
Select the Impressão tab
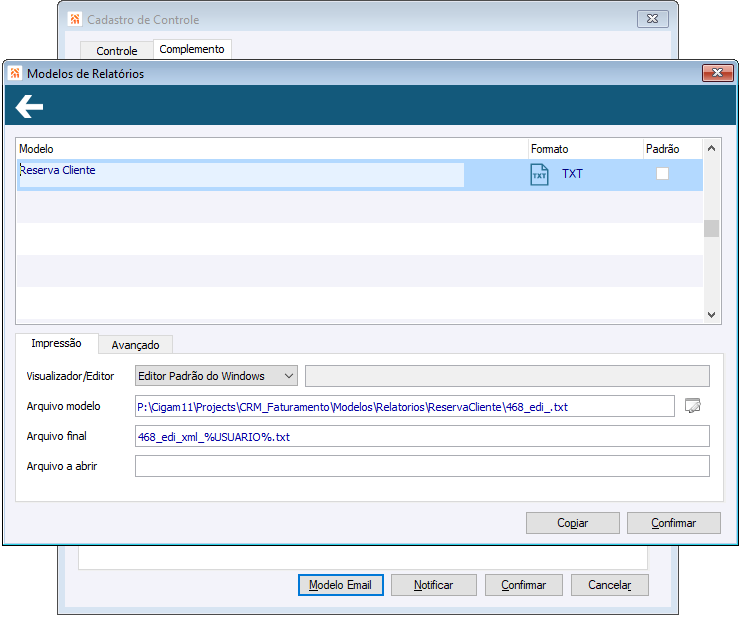point(57,343)
